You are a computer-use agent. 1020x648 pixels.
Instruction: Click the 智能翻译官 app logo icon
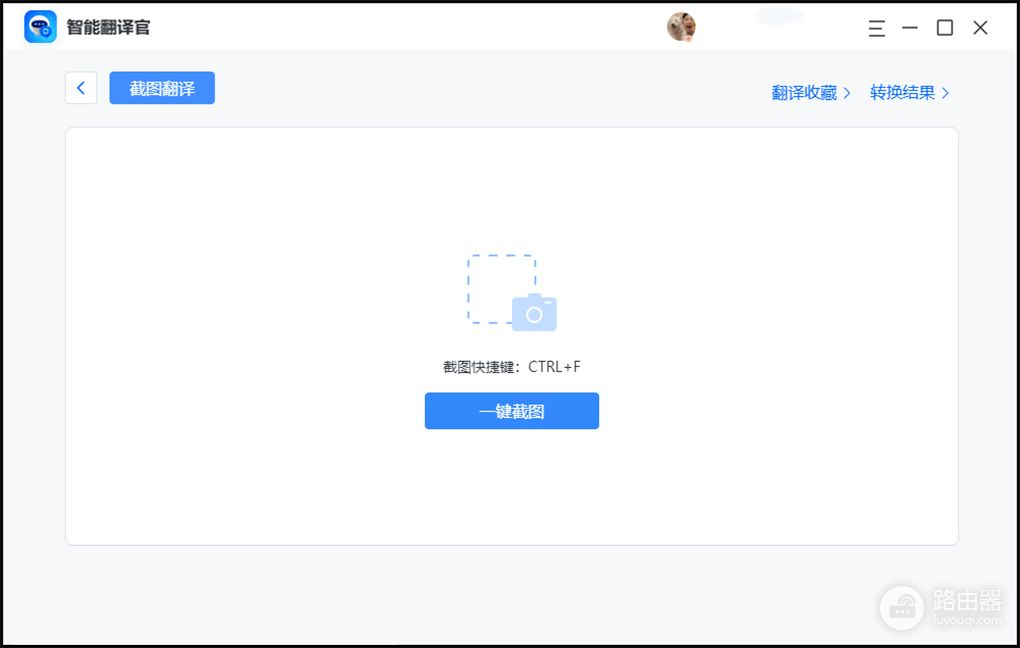[40, 27]
